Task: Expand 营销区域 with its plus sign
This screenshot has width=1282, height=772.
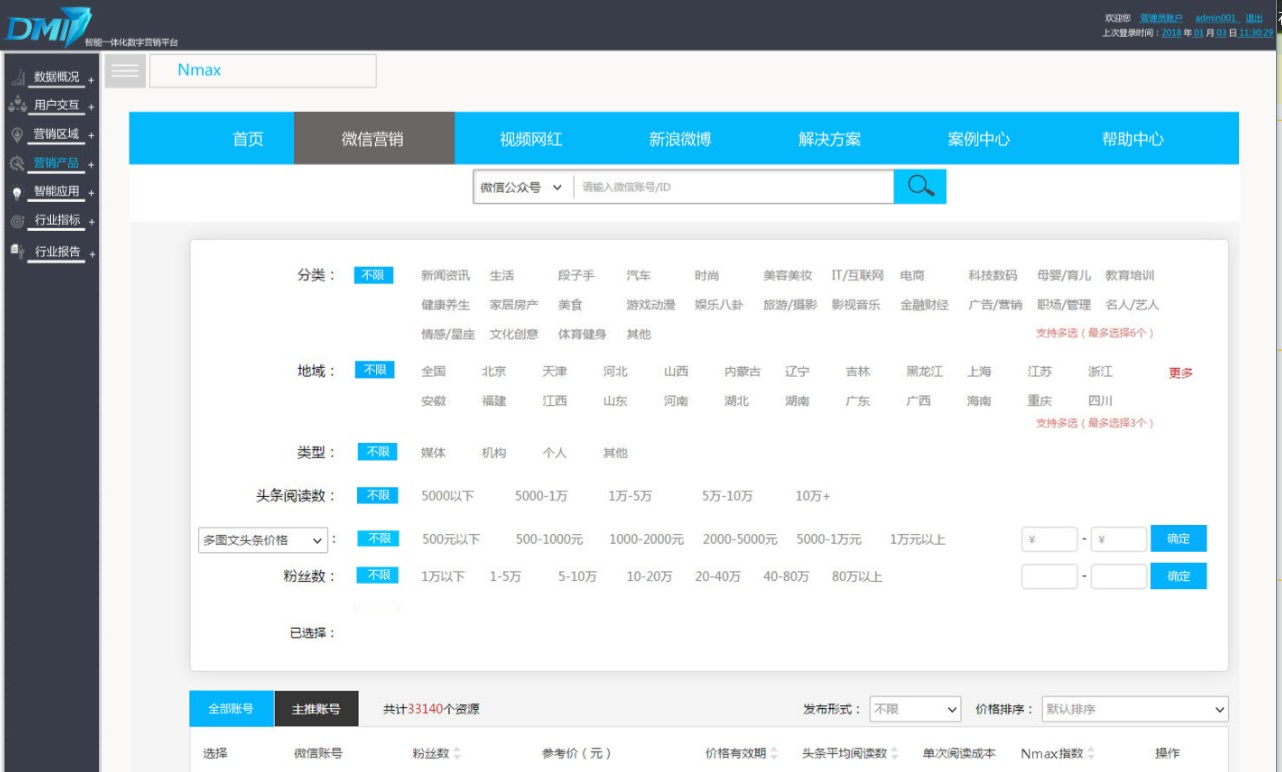Action: tap(91, 137)
